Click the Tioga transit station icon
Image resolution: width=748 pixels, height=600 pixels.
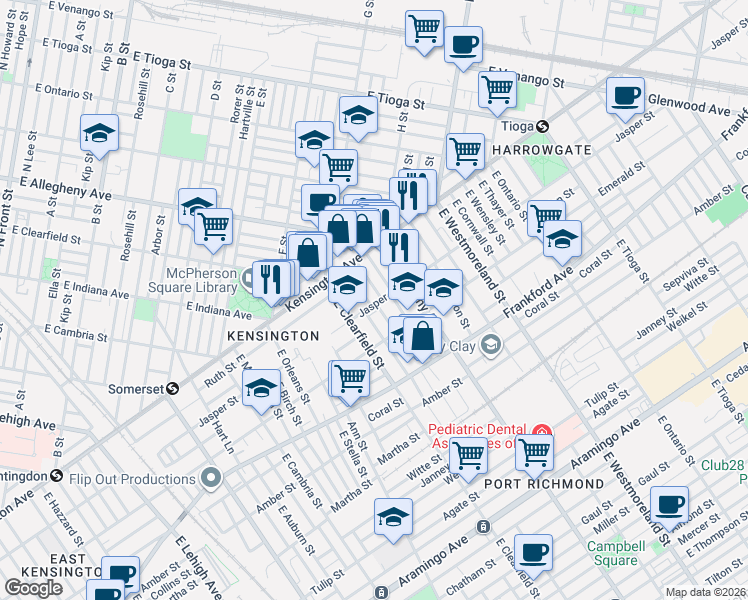click(x=542, y=126)
